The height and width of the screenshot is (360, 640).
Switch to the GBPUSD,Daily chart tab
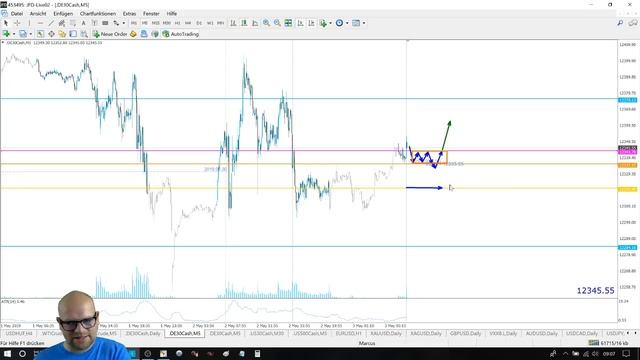(x=465, y=333)
